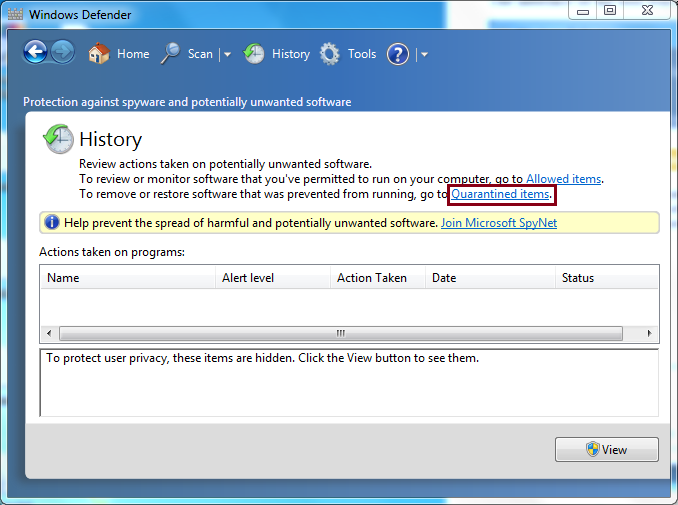Image resolution: width=678 pixels, height=505 pixels.
Task: Click the Windows Defender title bar icon
Action: (x=15, y=14)
